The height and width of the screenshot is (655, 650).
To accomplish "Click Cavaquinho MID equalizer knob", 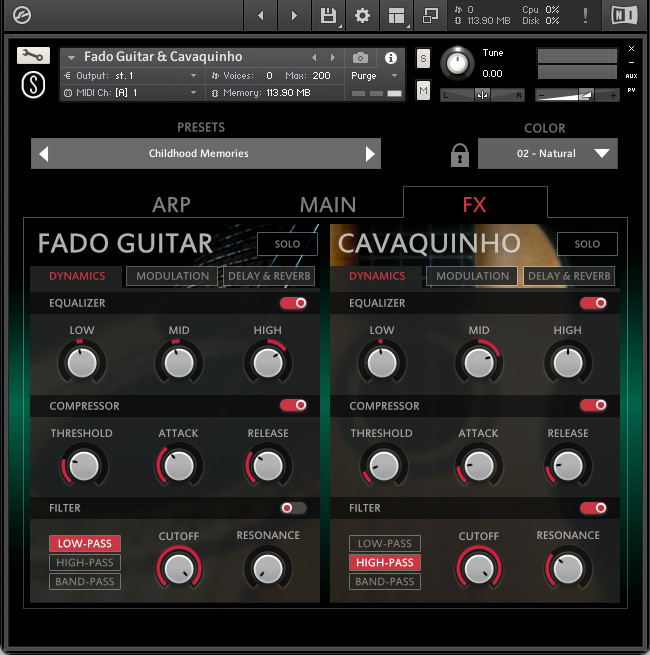I will 479,363.
